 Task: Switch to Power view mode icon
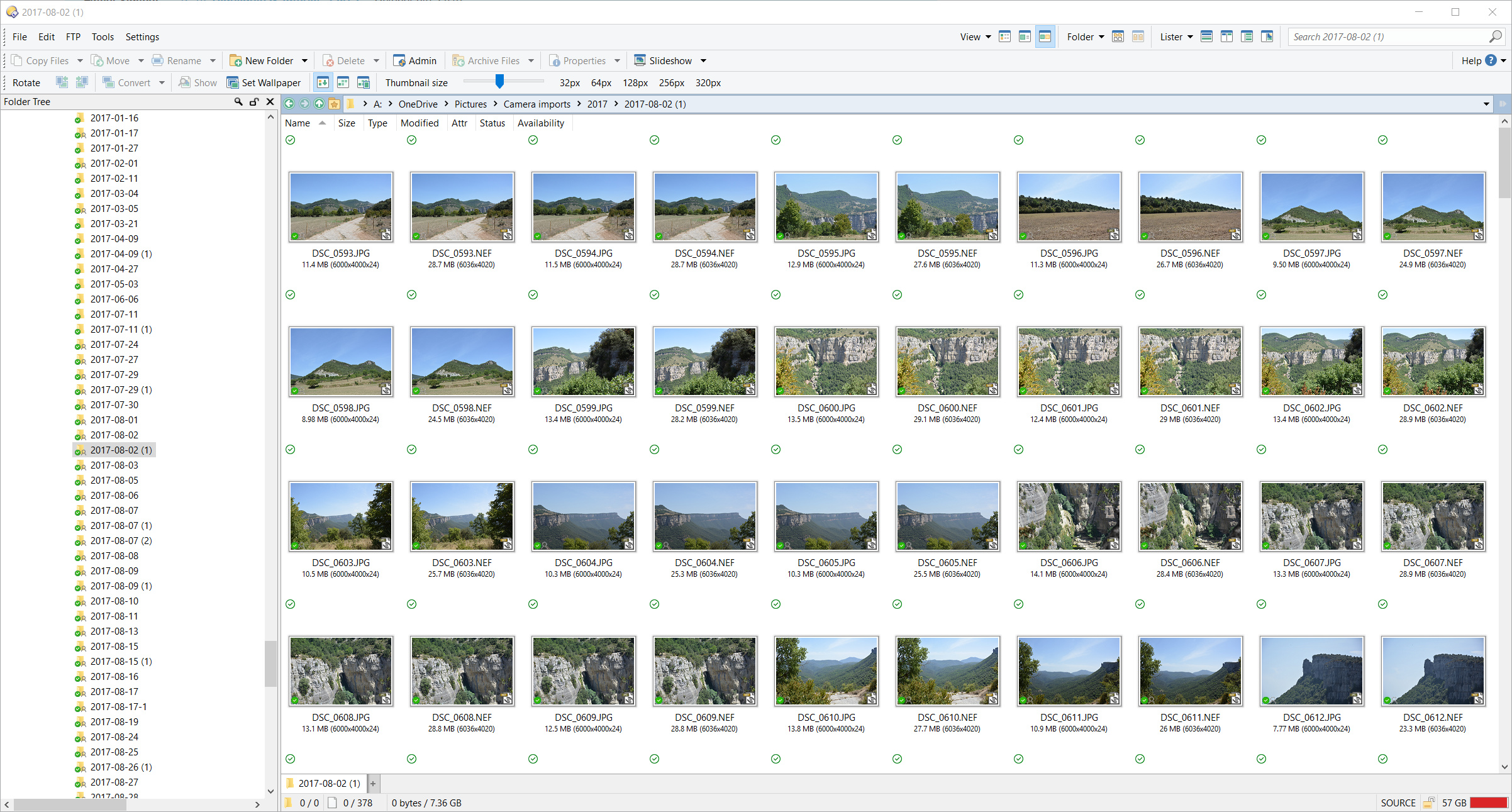tap(1025, 37)
